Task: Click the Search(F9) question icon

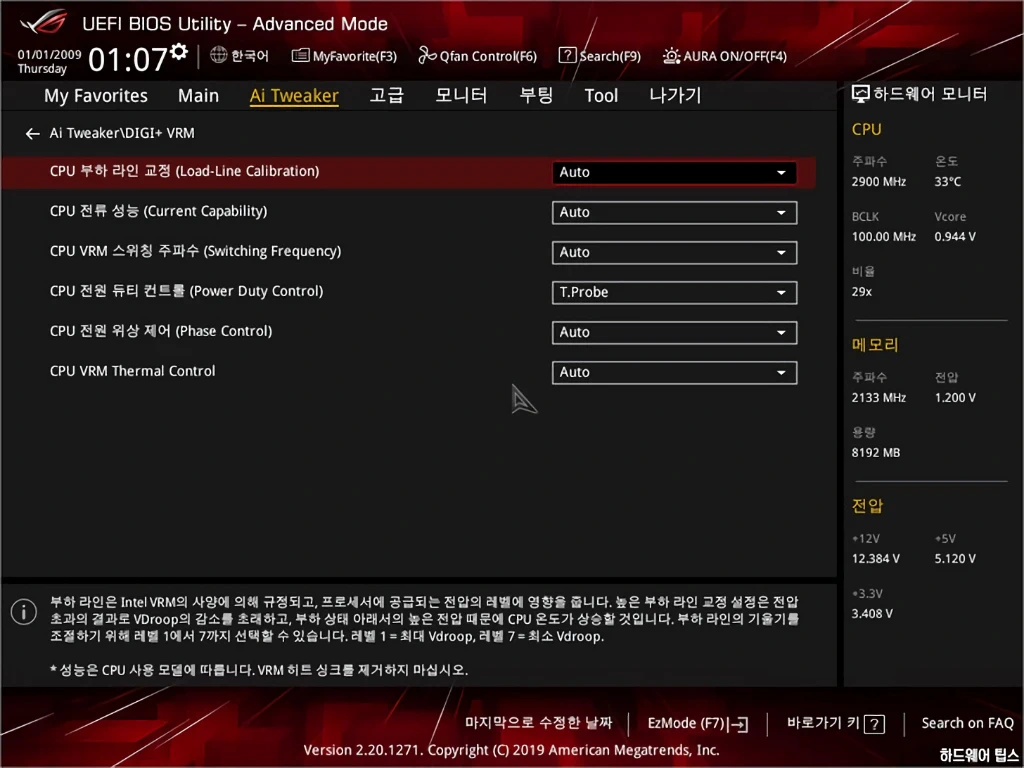Action: [x=568, y=55]
